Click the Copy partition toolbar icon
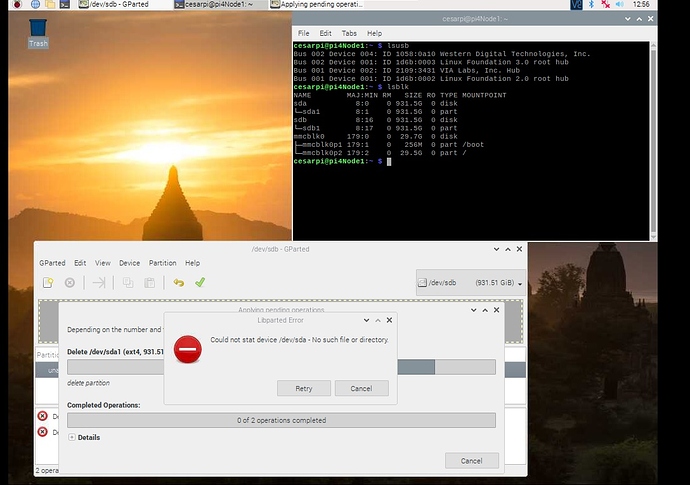 pyautogui.click(x=128, y=283)
